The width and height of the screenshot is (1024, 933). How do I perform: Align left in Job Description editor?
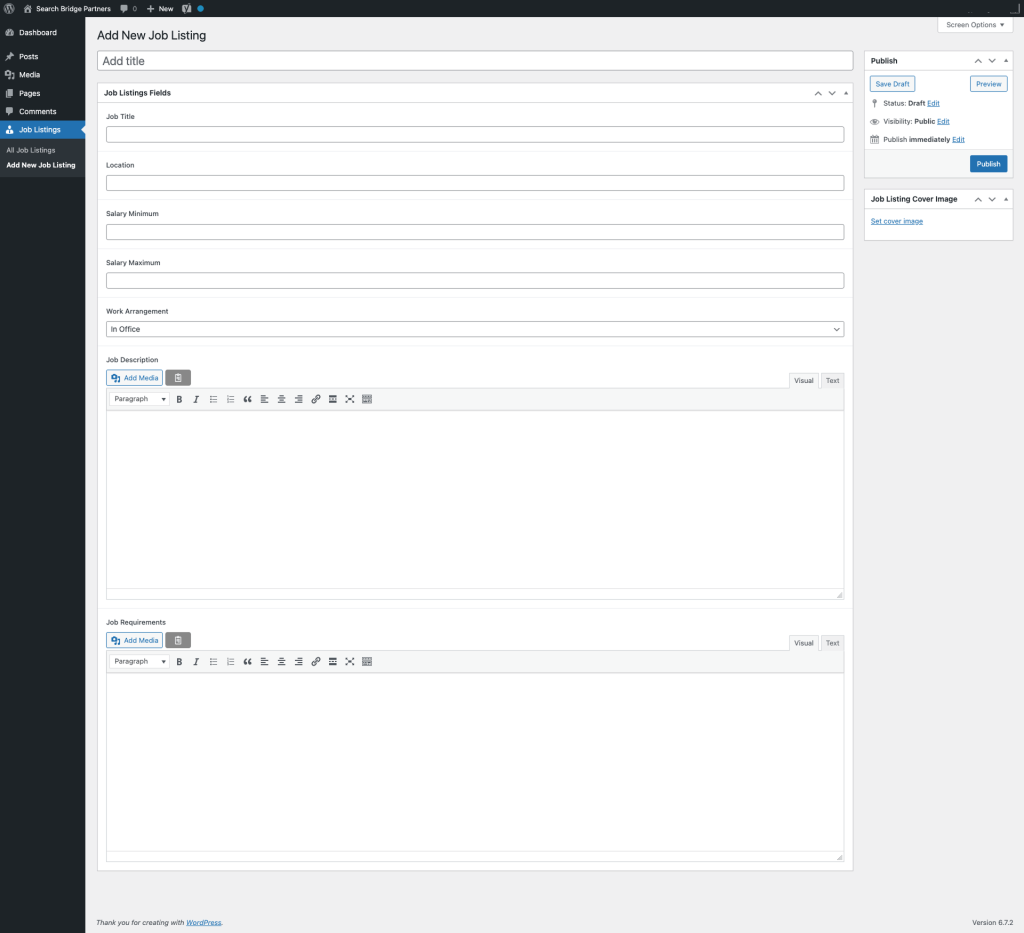[264, 399]
